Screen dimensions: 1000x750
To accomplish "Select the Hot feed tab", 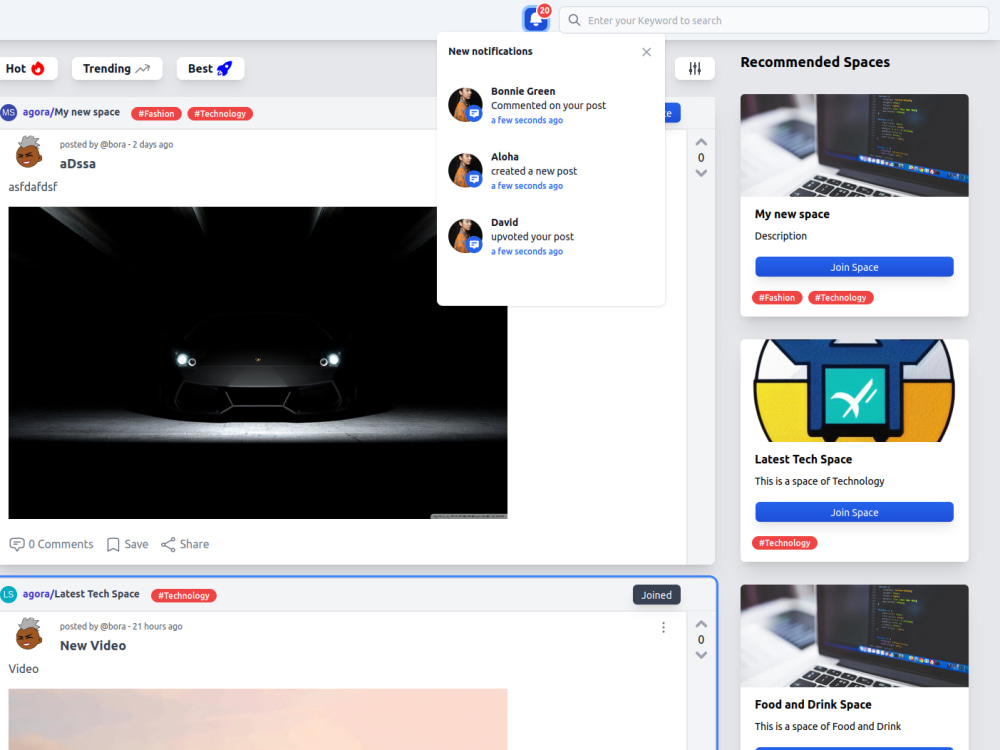I will 26,69.
